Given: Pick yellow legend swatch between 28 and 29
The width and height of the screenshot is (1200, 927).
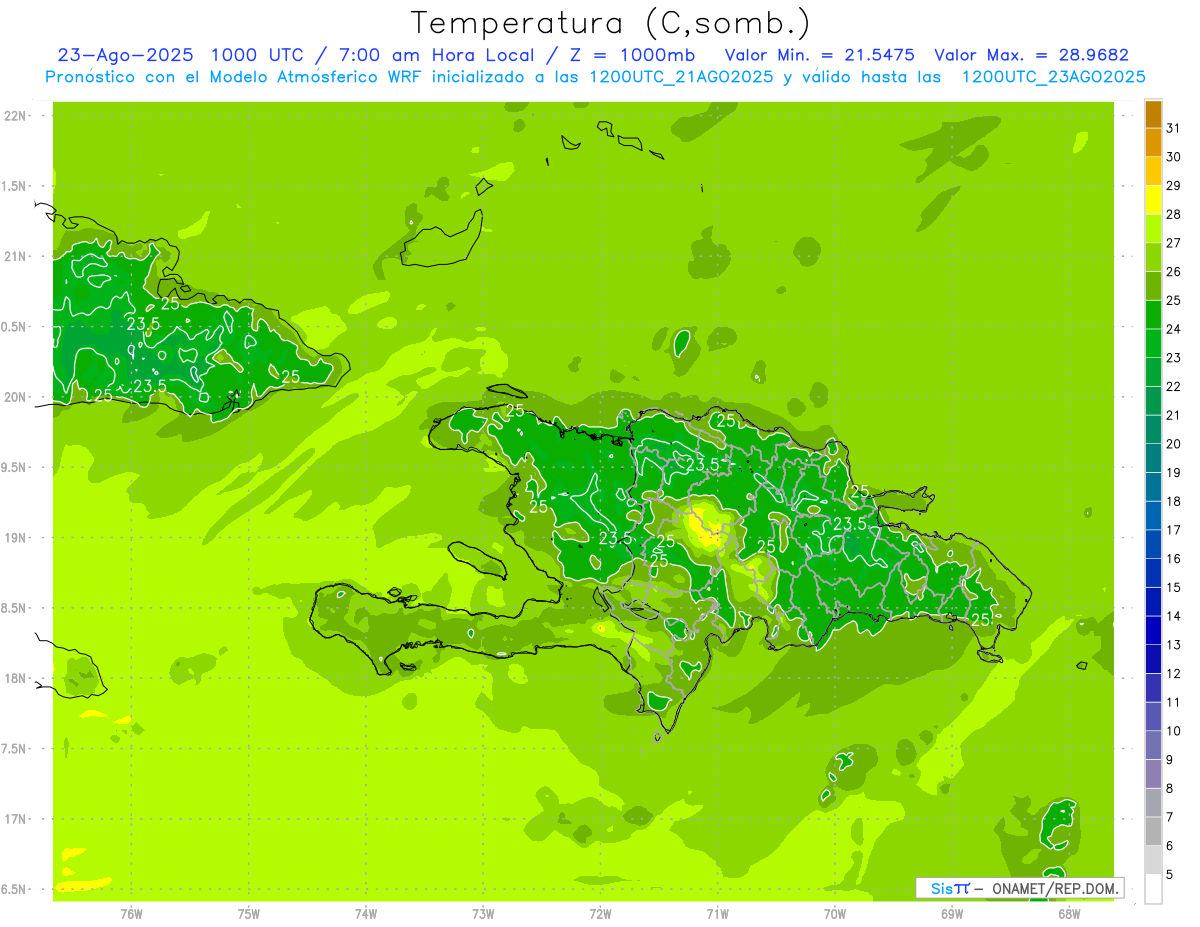Looking at the screenshot, I should click(x=1153, y=200).
